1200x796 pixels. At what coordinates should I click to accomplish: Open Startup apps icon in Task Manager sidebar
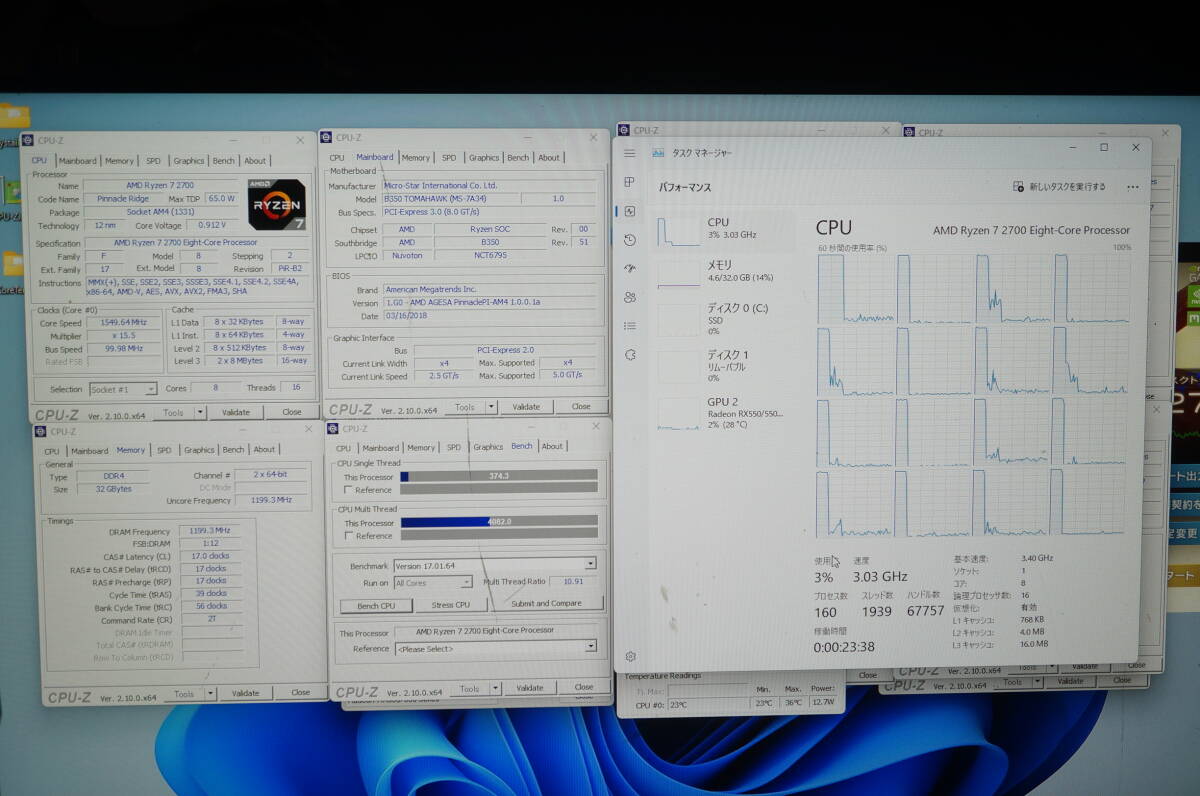[629, 269]
